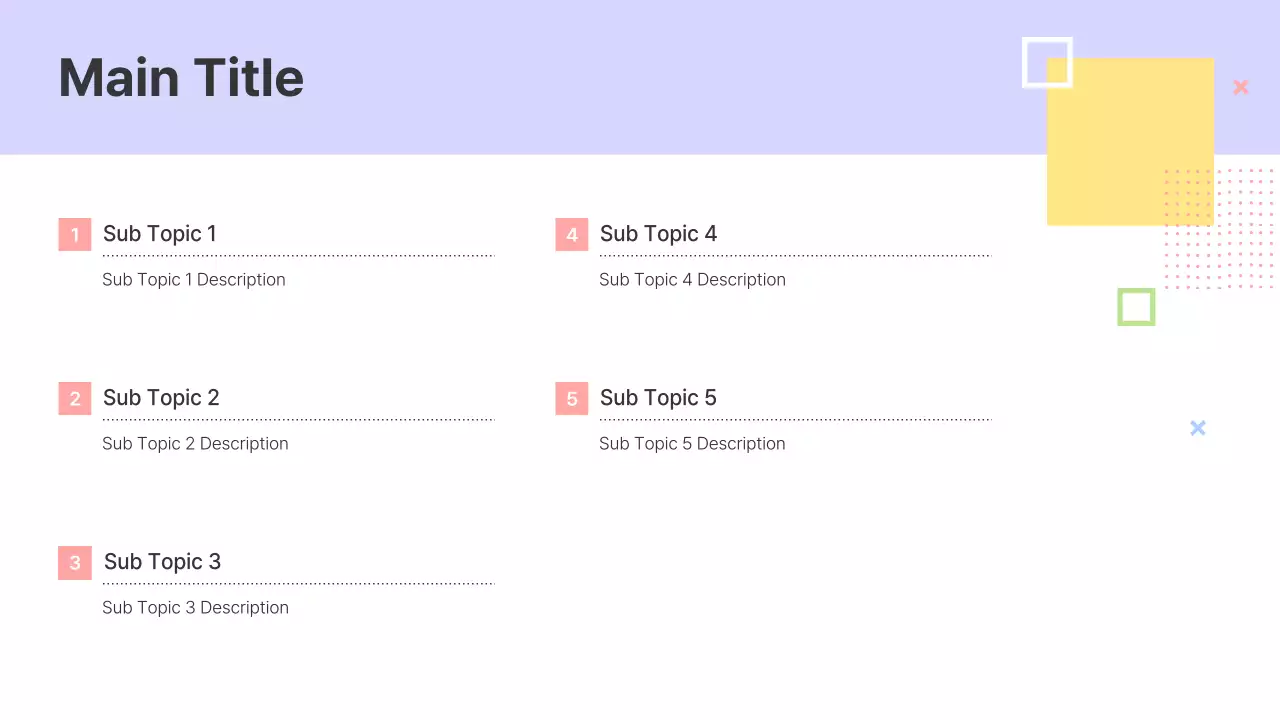Select the Main Title text
This screenshot has height=720, width=1280.
tap(181, 78)
